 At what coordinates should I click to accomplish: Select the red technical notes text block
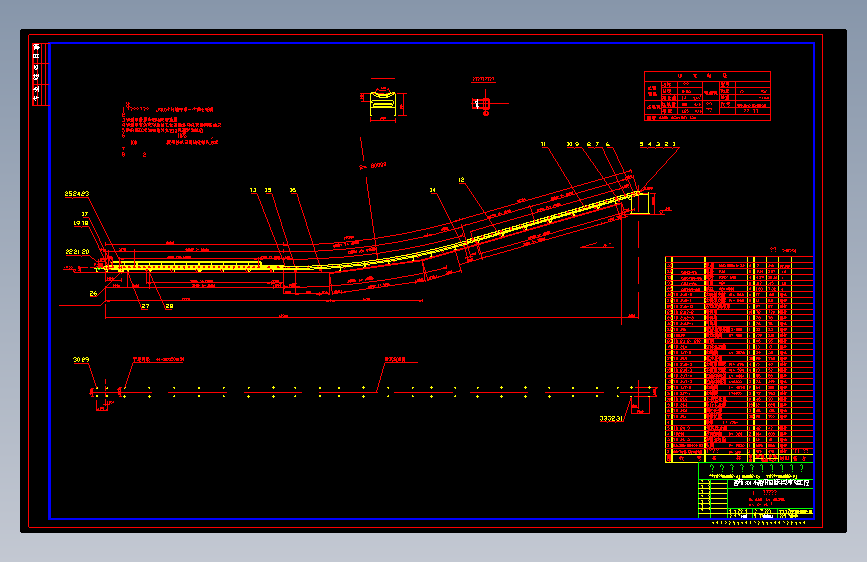point(170,131)
